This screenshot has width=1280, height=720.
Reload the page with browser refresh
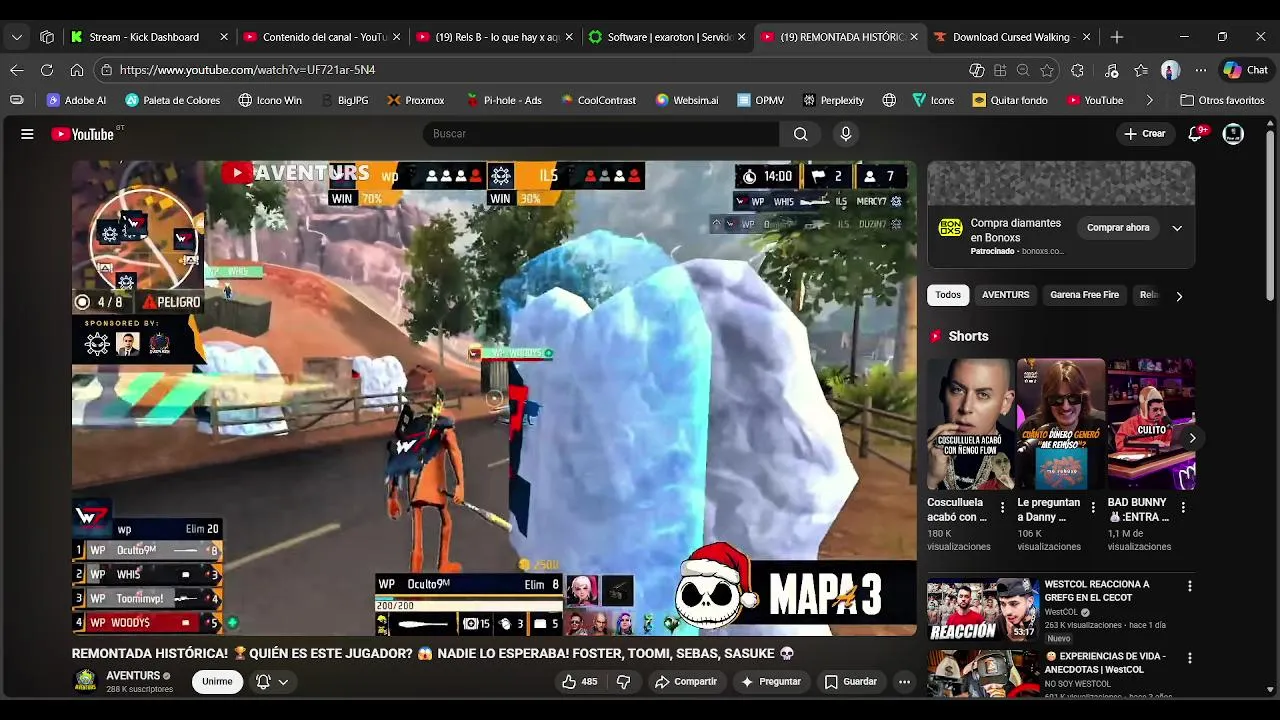[47, 70]
